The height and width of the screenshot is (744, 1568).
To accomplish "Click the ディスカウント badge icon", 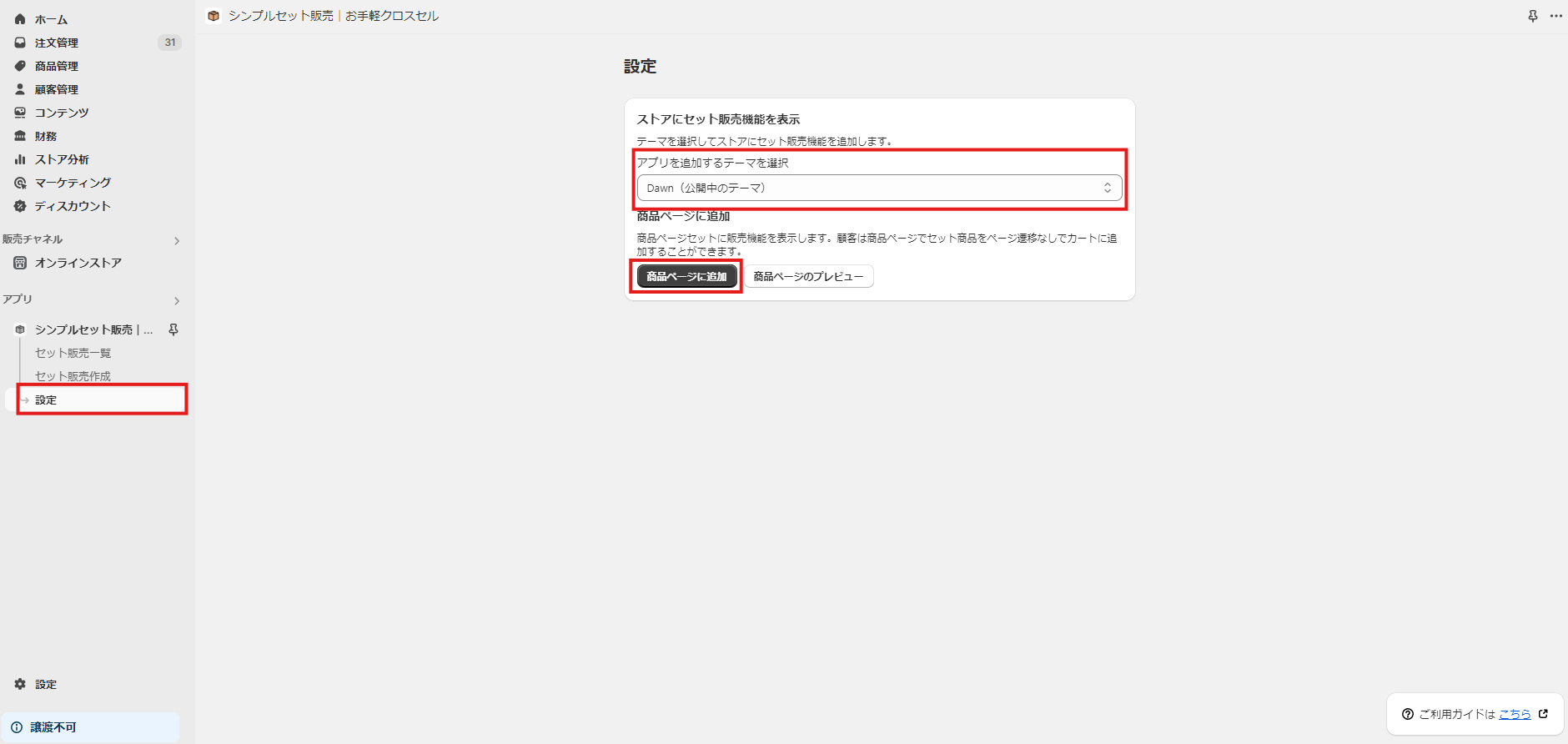I will coord(20,206).
